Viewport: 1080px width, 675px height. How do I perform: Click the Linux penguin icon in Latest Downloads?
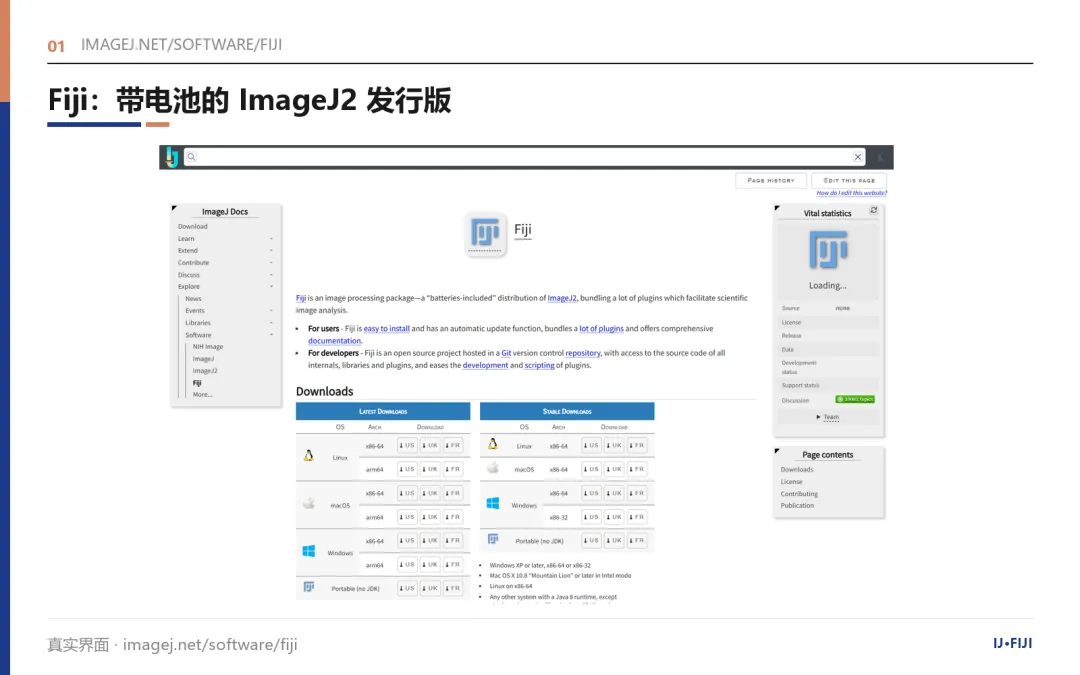tap(309, 455)
